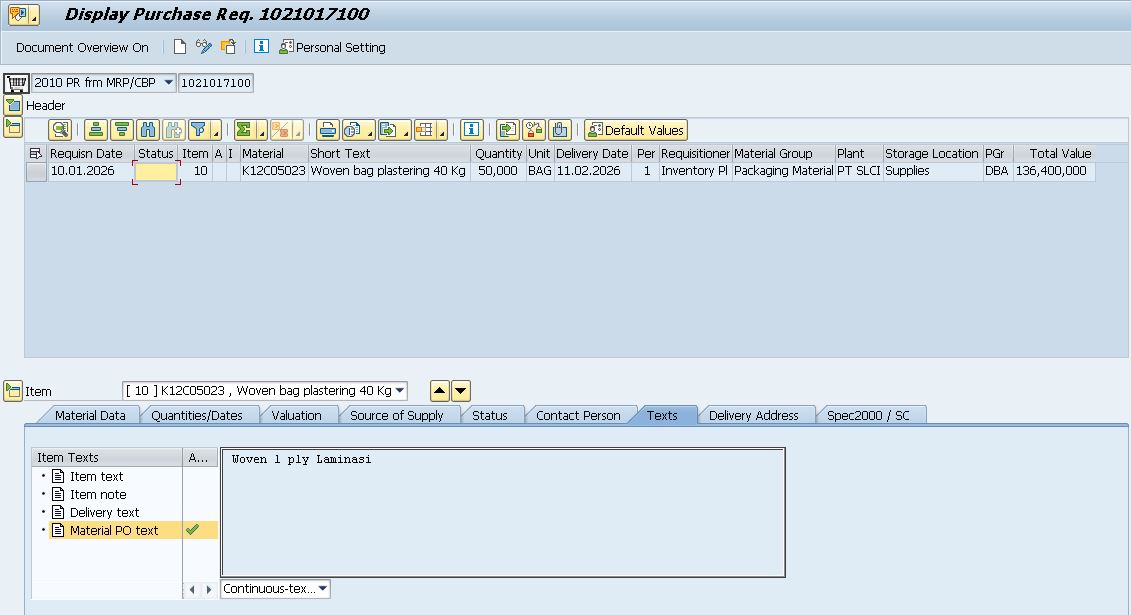Click the Print icon in grid toolbar
Screen dimensions: 1131x615
click(327, 130)
